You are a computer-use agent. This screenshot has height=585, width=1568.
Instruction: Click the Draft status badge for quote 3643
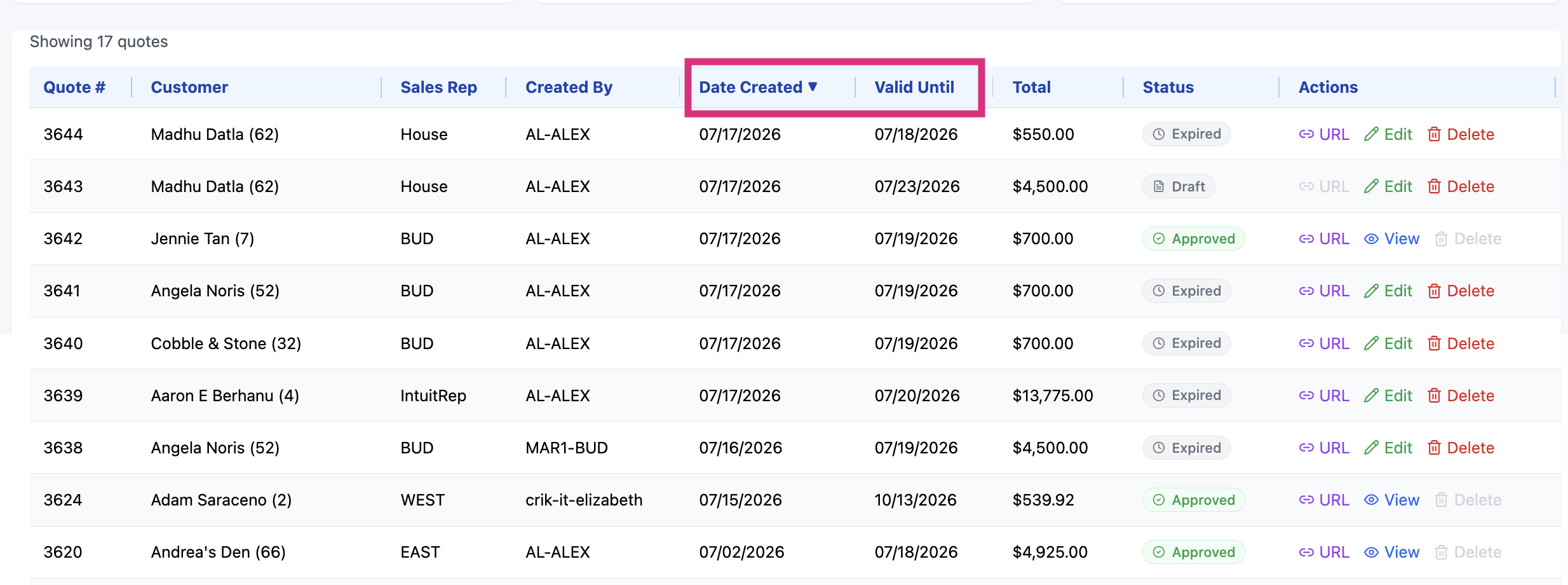point(1179,186)
